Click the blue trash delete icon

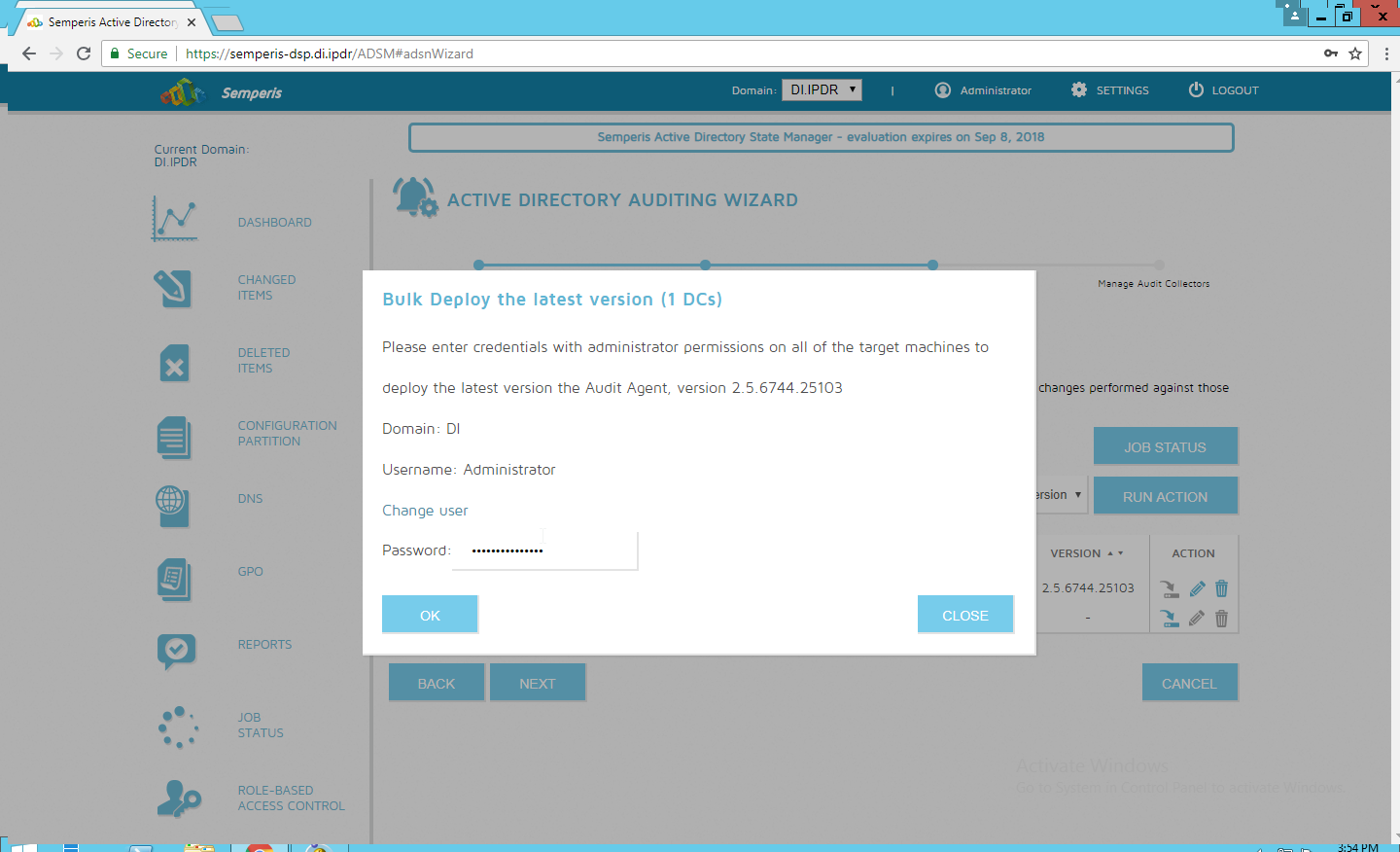point(1221,588)
